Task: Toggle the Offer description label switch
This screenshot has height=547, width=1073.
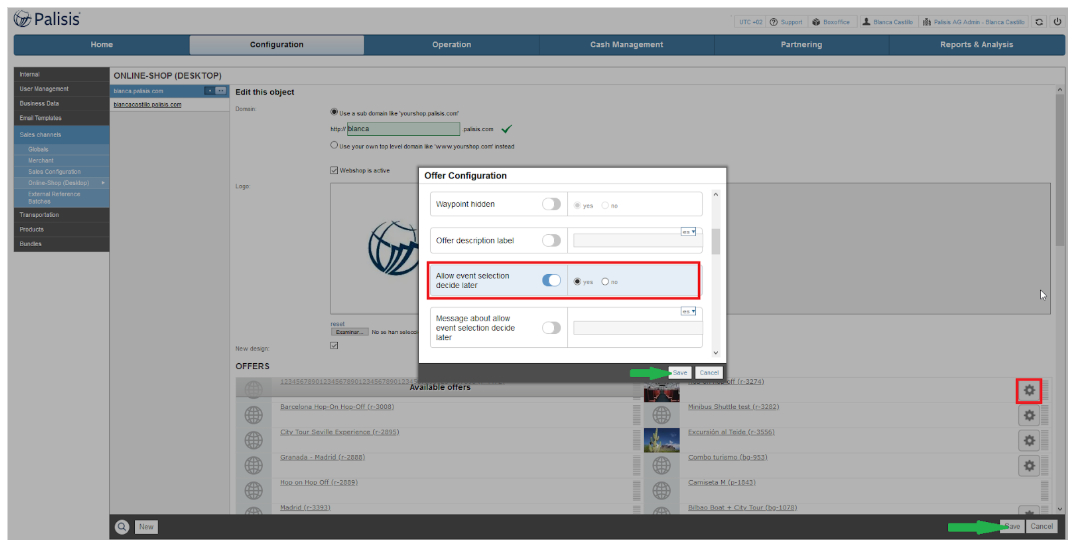Action: pos(551,240)
